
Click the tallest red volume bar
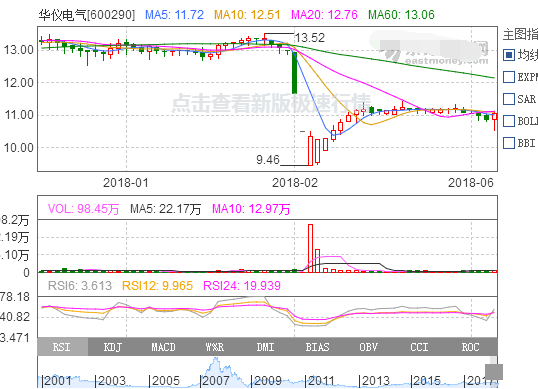coord(310,248)
